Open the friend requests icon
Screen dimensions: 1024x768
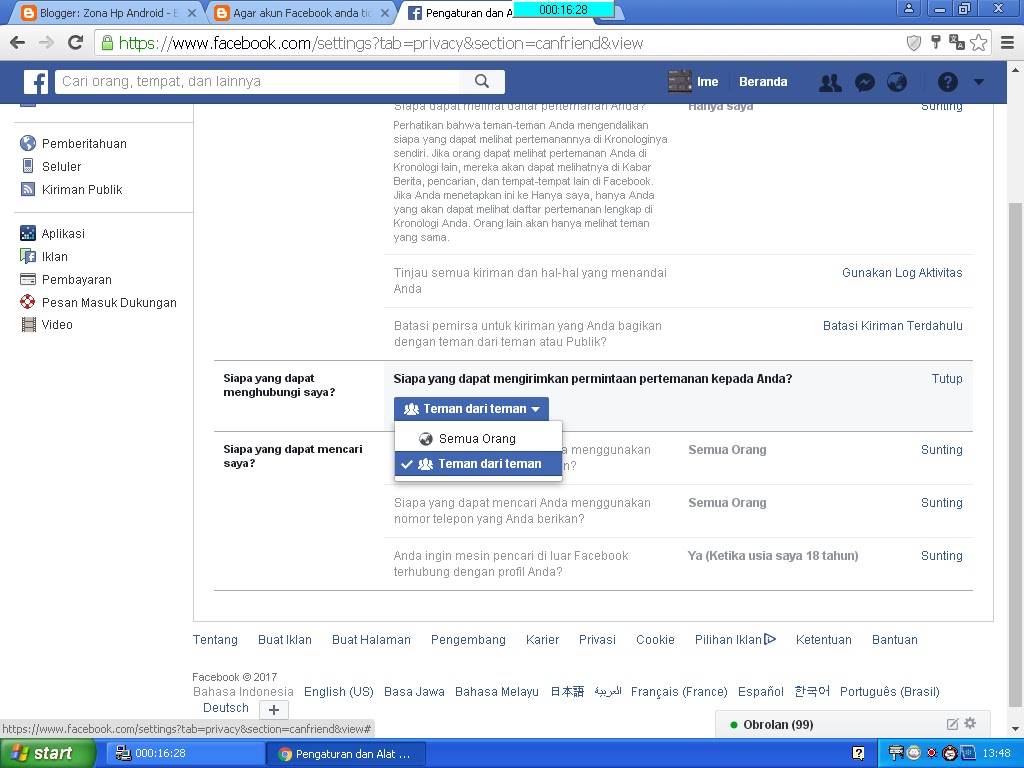[830, 82]
